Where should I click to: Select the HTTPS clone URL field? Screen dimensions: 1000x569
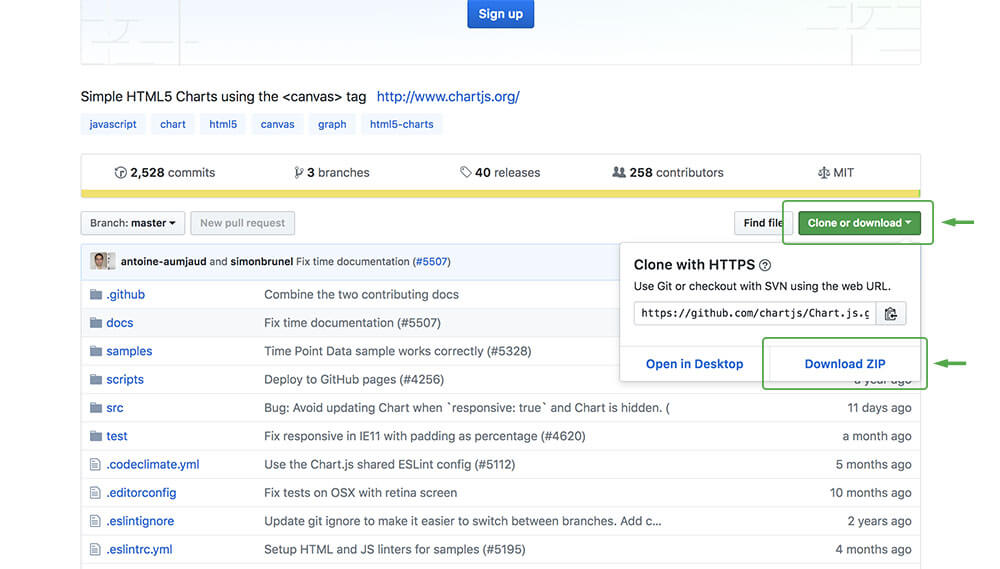(755, 313)
